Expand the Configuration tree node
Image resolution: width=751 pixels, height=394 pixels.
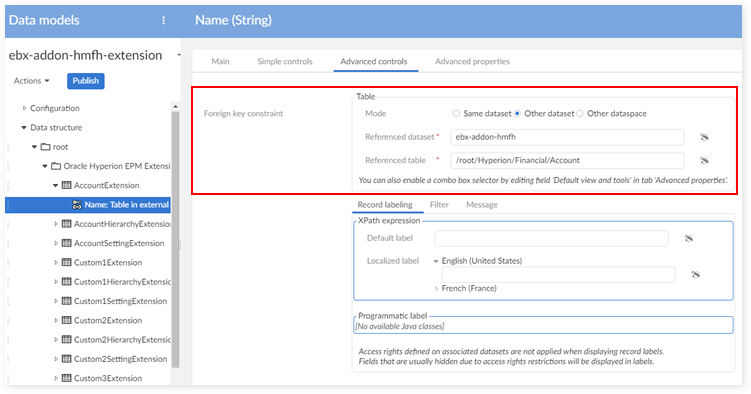24,108
